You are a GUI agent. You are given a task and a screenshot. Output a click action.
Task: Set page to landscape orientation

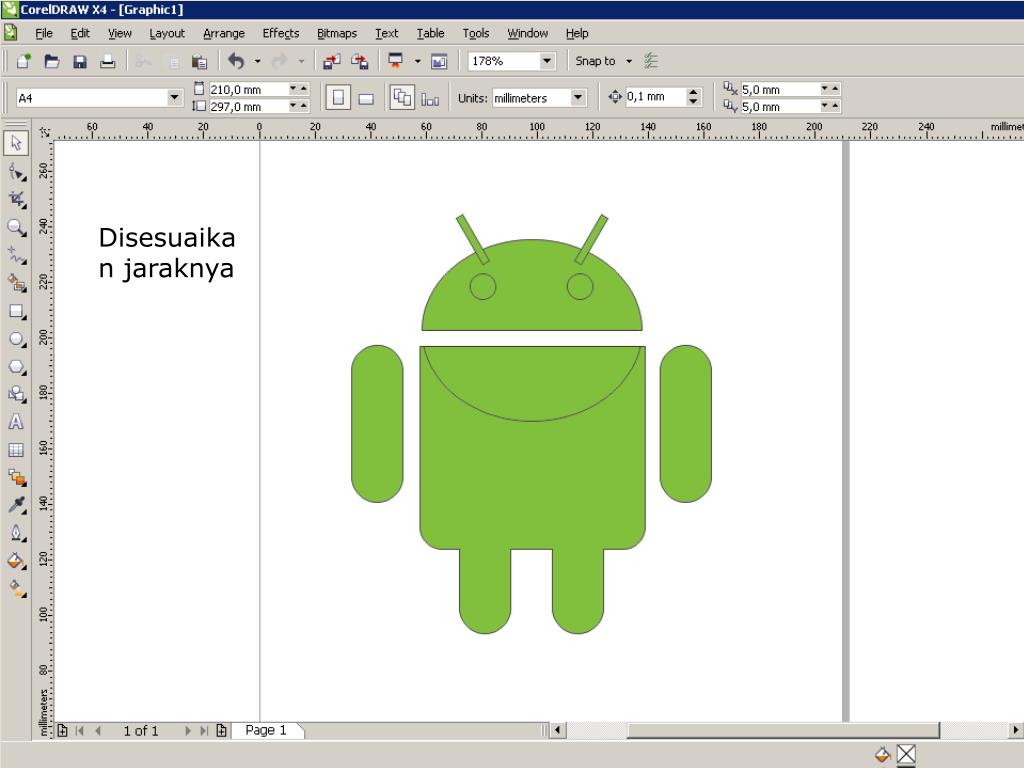coord(366,98)
